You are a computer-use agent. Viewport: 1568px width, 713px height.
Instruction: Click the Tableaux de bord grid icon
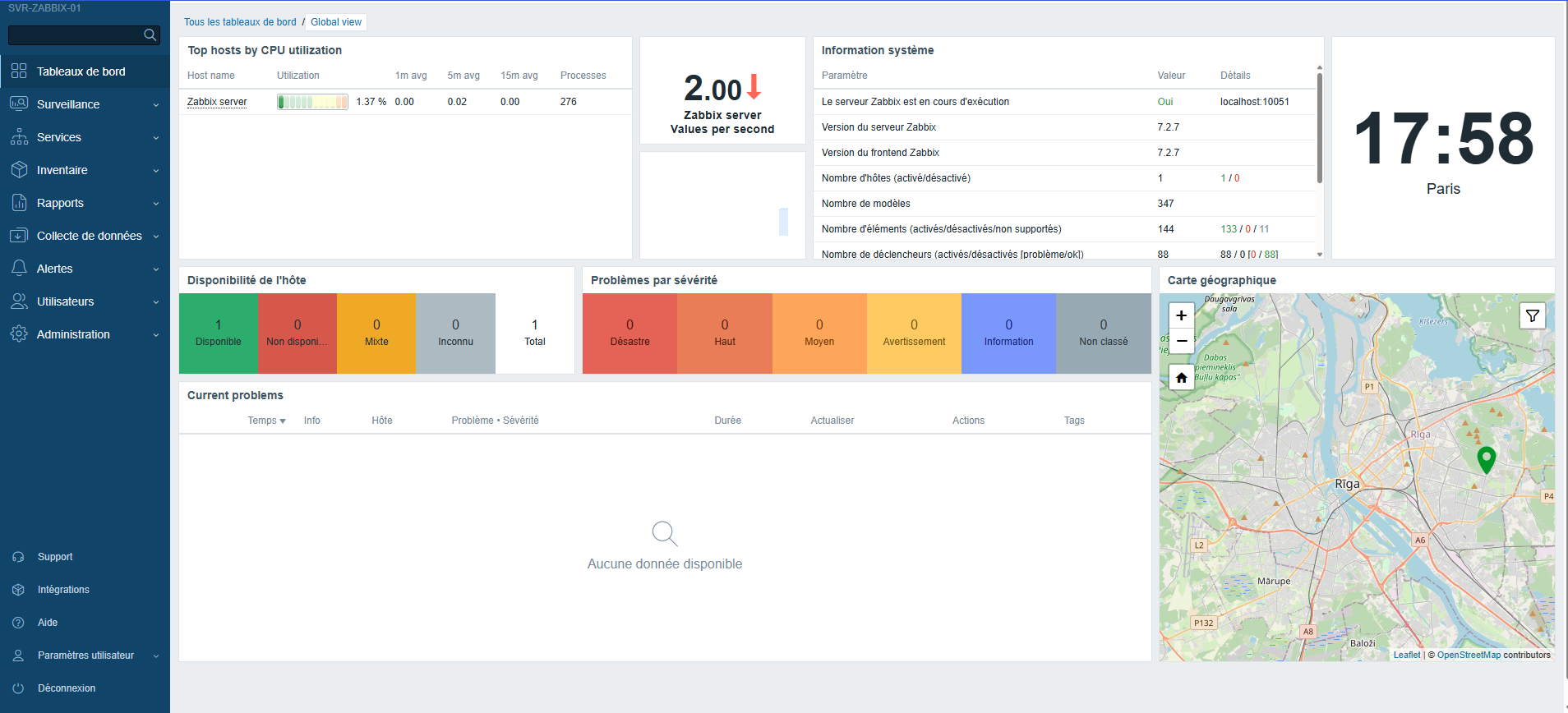tap(19, 71)
